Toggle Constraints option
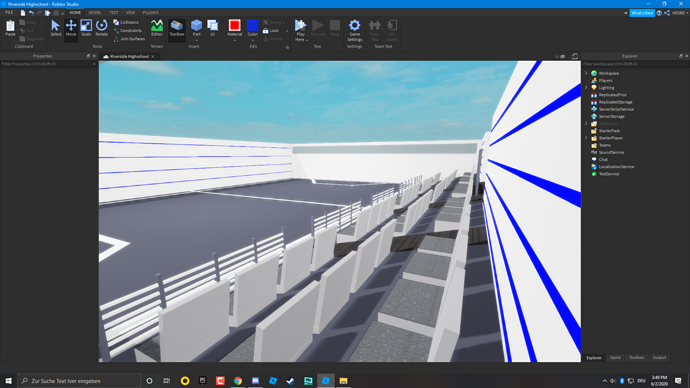Screen dimensions: 690x388 128,31
